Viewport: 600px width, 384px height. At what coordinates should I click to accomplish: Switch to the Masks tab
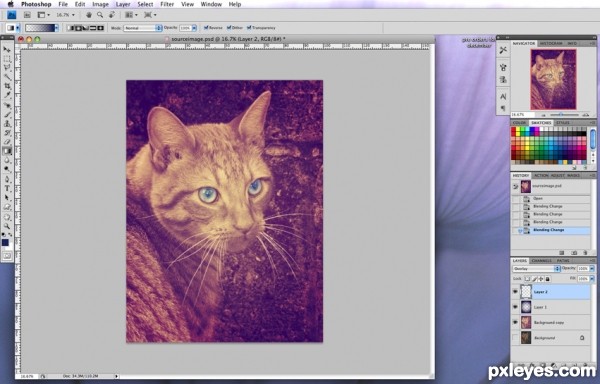pyautogui.click(x=573, y=176)
